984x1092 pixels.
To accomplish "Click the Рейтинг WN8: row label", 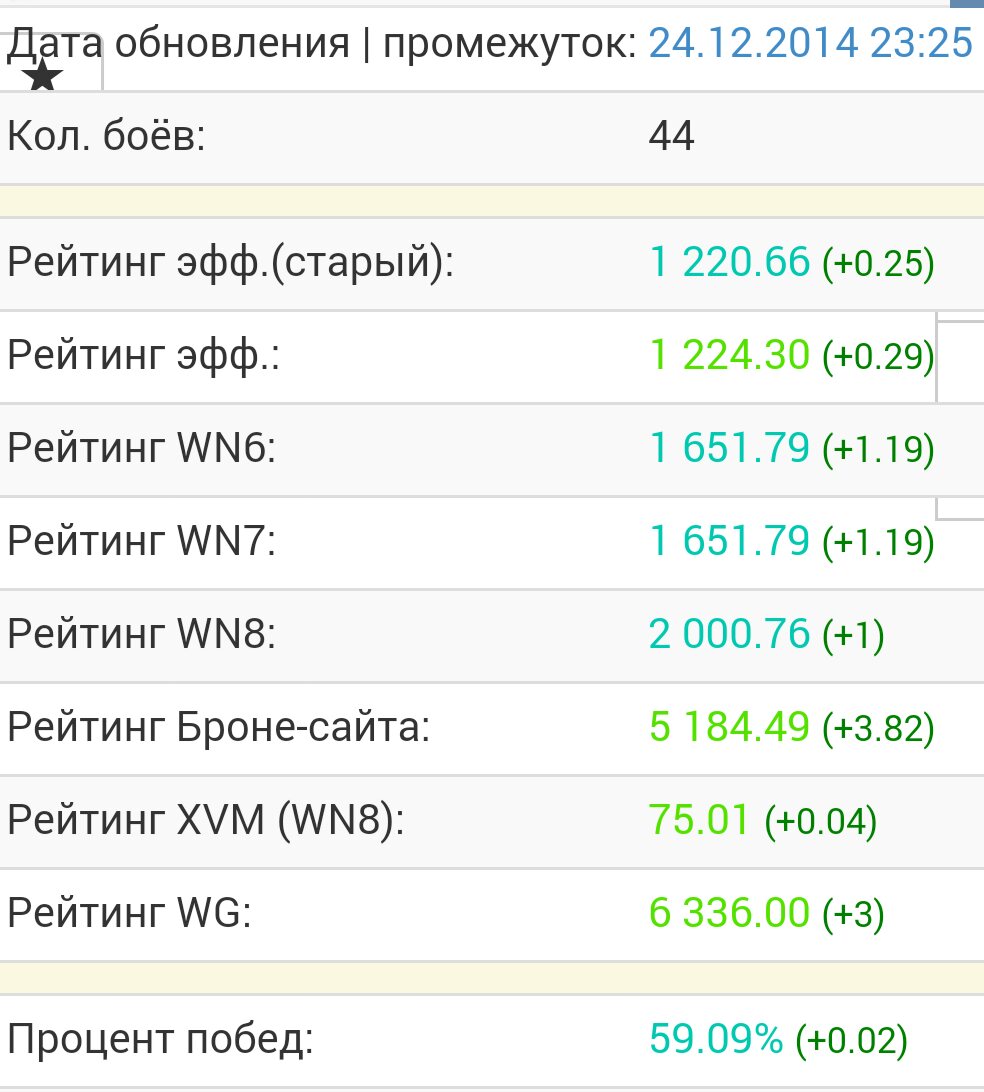I will 141,635.
